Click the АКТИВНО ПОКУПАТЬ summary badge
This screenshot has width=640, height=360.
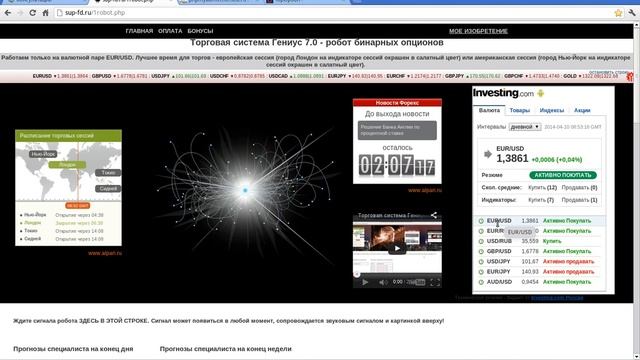[563, 175]
